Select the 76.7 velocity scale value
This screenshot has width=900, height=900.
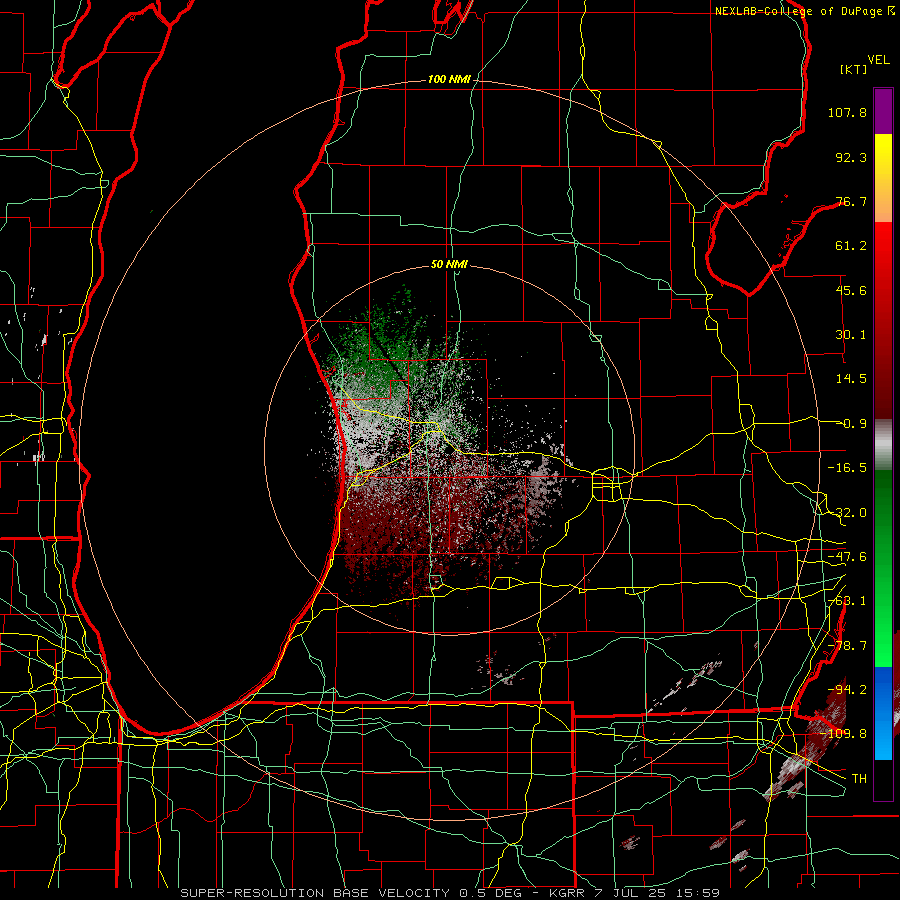tap(851, 201)
